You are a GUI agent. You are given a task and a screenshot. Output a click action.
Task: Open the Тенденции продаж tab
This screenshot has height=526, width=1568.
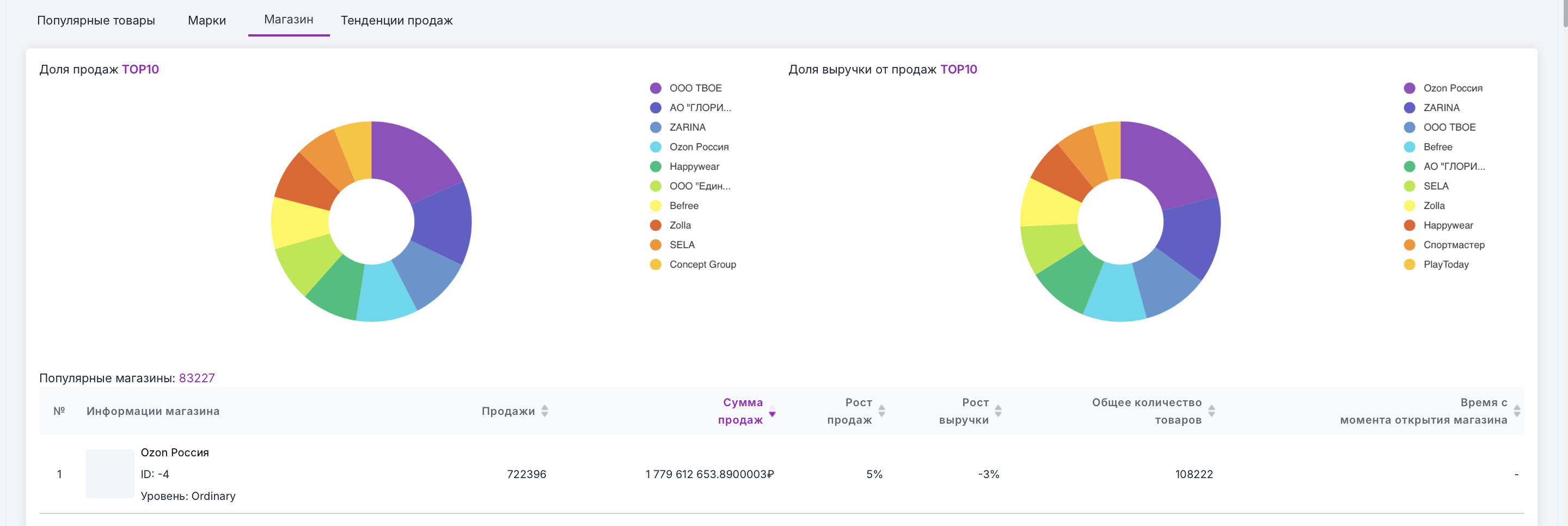[x=396, y=20]
